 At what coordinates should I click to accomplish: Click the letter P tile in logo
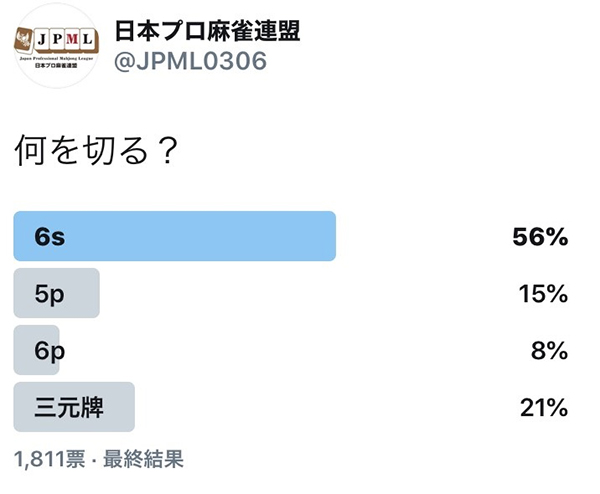[x=57, y=41]
